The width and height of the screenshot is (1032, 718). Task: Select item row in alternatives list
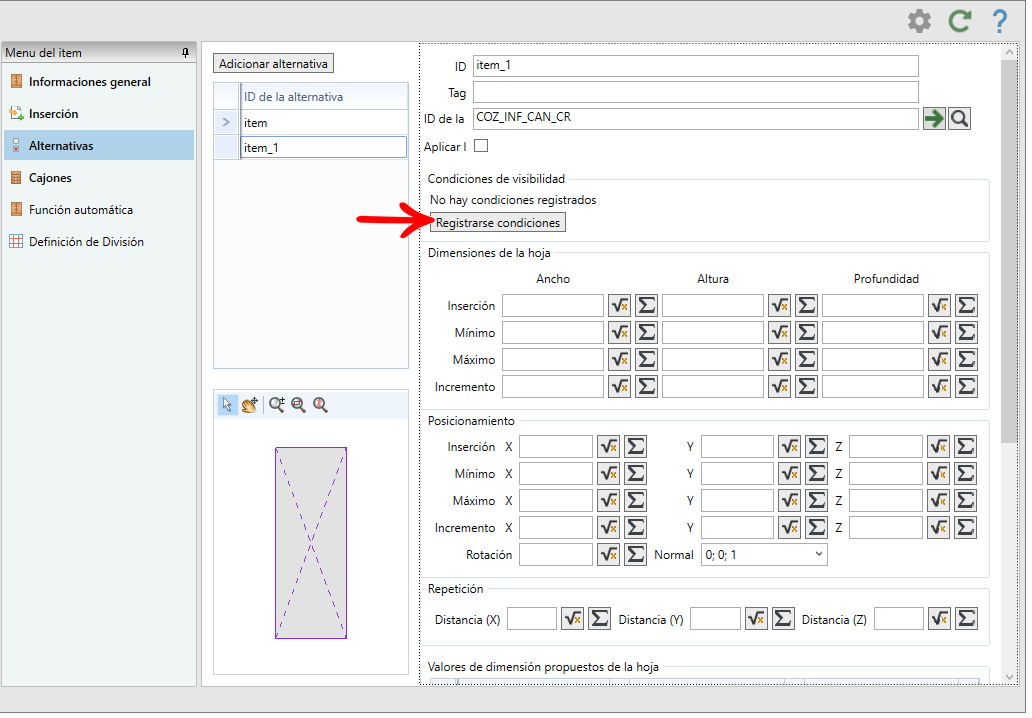(323, 122)
